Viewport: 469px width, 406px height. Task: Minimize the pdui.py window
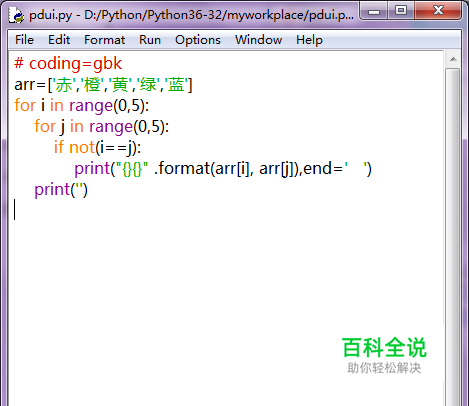[x=374, y=12]
